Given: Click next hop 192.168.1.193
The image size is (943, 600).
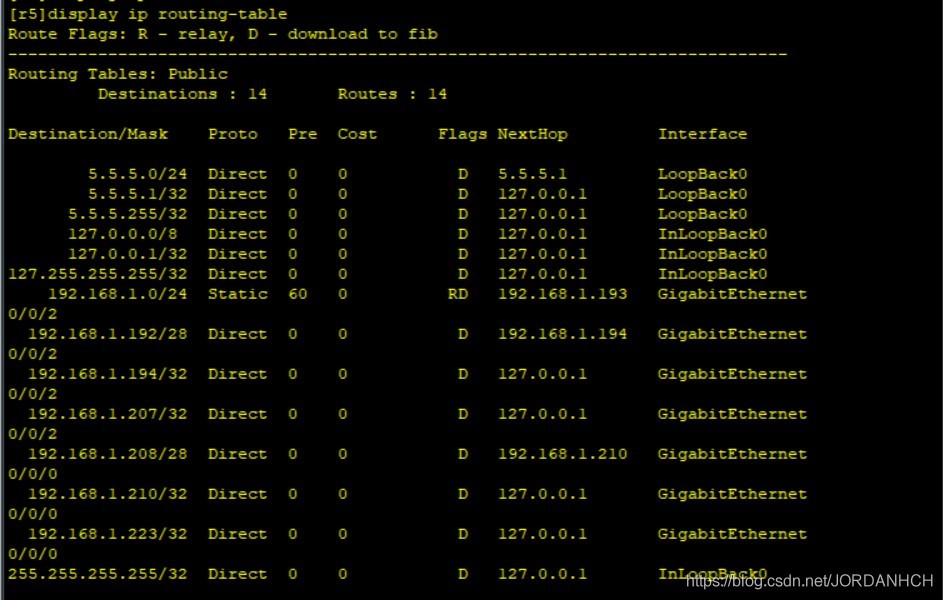Looking at the screenshot, I should (562, 293).
